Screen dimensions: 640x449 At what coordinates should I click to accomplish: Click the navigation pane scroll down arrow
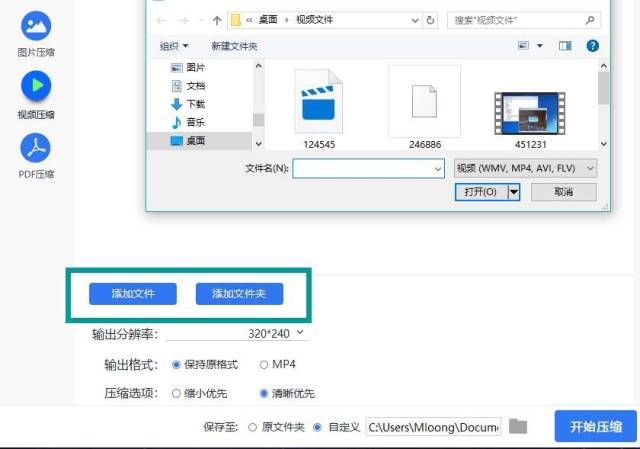coord(258,144)
